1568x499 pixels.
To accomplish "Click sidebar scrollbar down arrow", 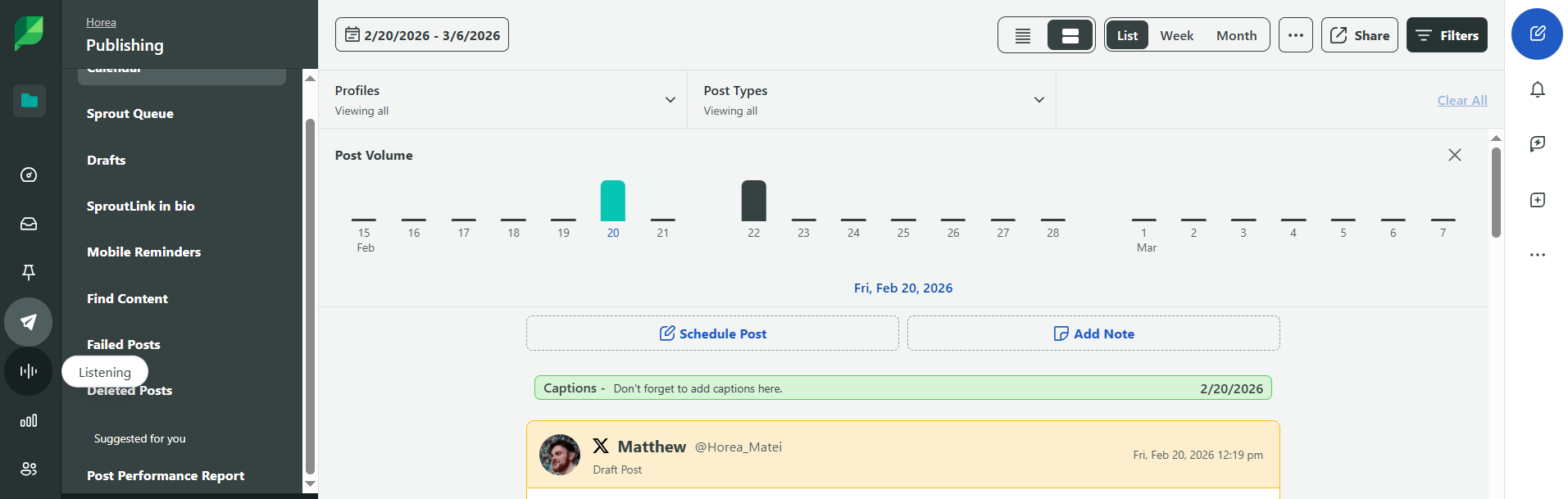I will pos(310,484).
